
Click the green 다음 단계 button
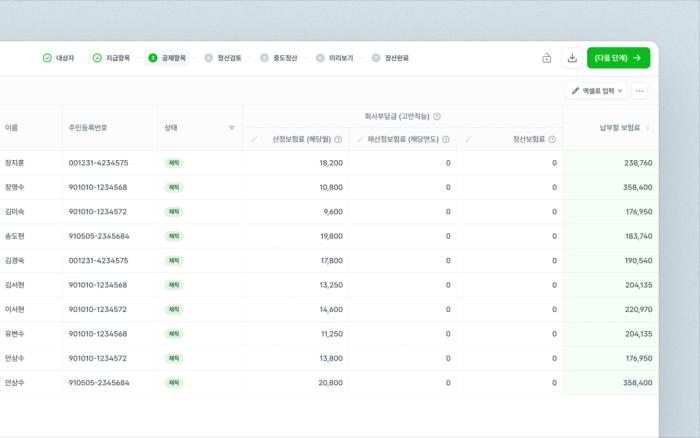pyautogui.click(x=618, y=58)
